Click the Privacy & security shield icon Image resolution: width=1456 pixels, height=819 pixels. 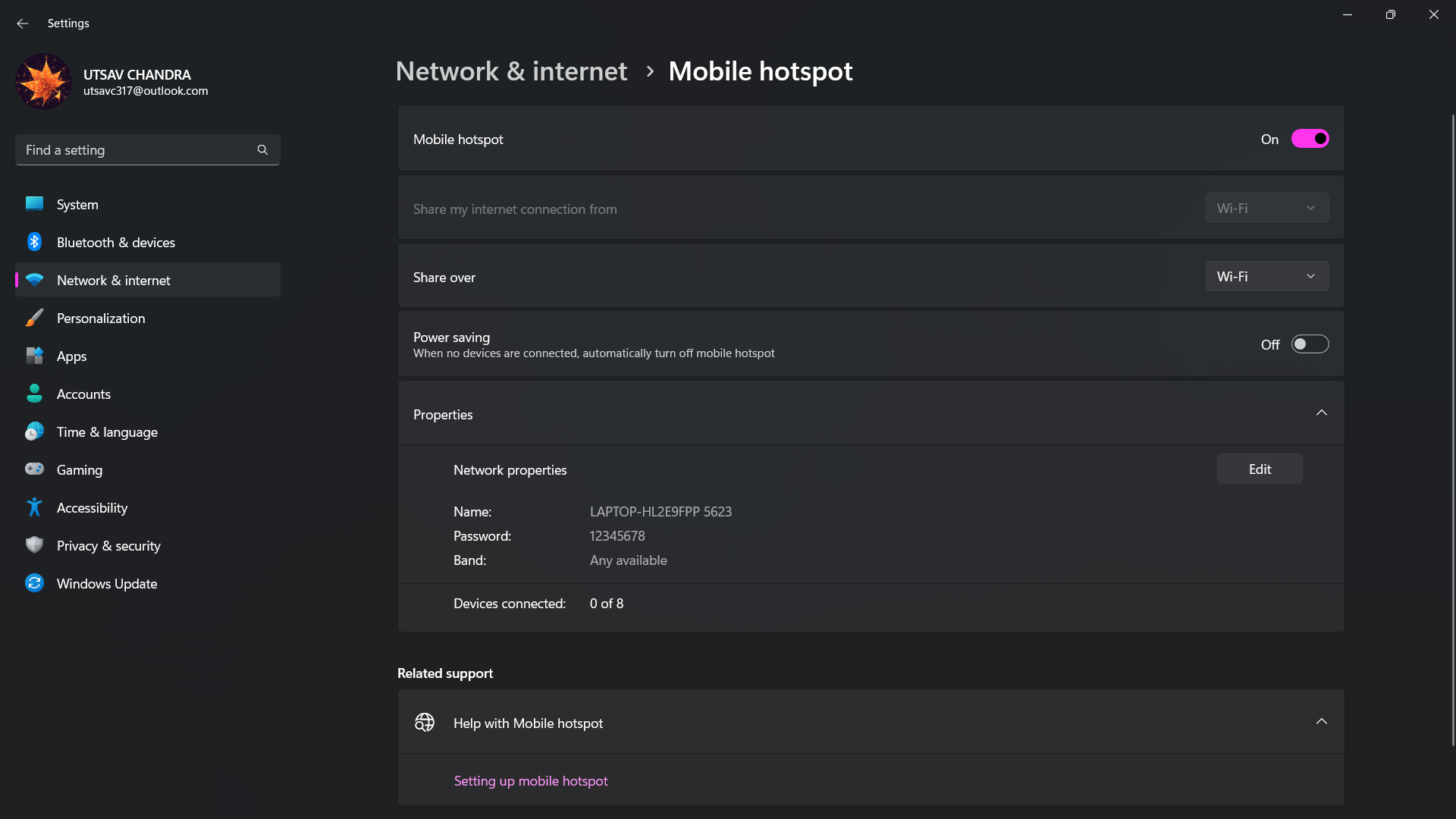coord(34,545)
